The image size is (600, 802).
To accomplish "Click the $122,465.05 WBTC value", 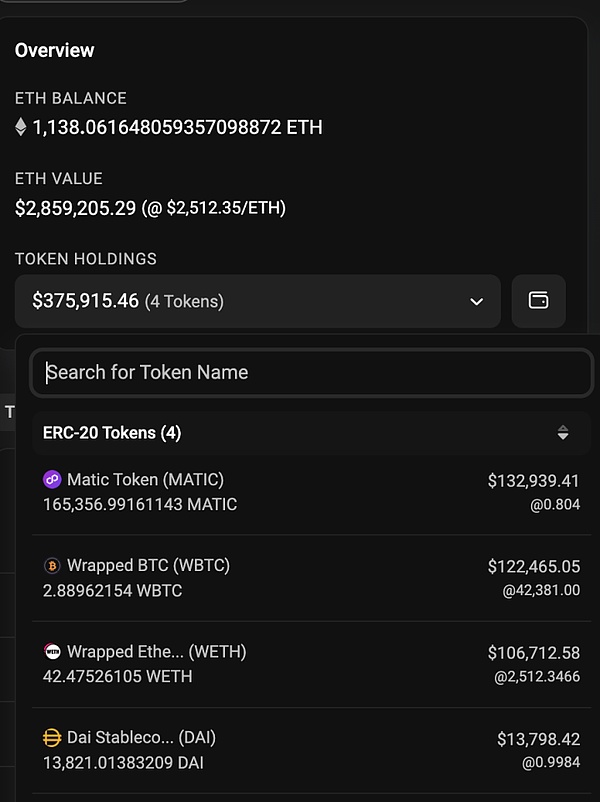I will click(x=533, y=567).
